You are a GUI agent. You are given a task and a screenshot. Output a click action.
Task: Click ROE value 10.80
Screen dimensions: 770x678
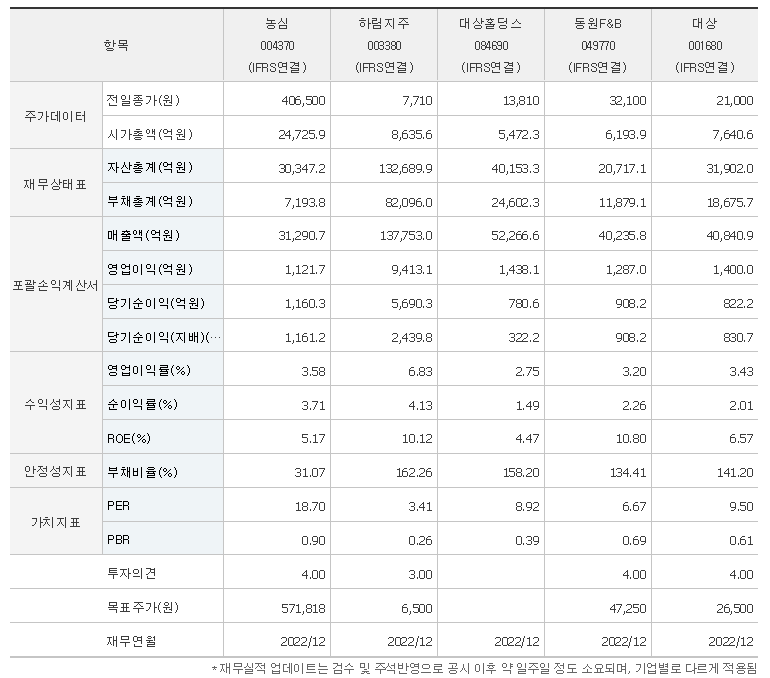631,438
